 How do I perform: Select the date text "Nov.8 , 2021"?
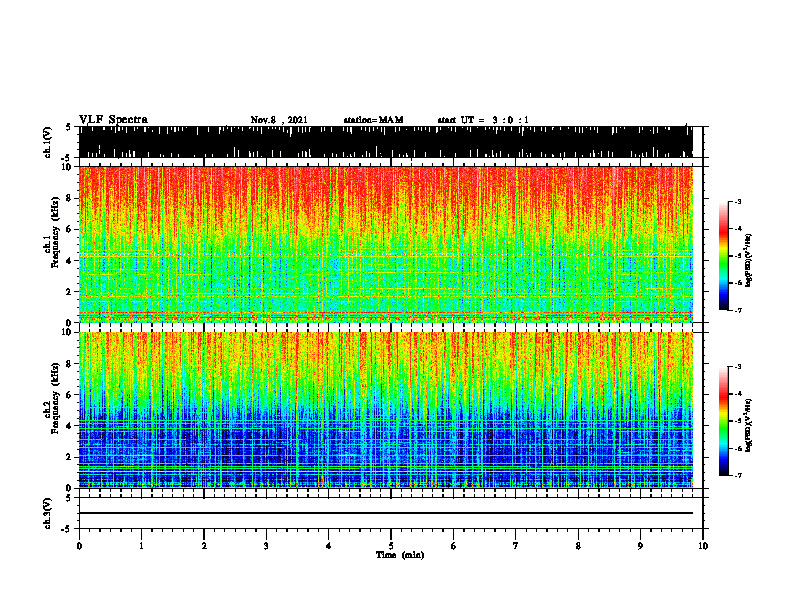[x=279, y=120]
